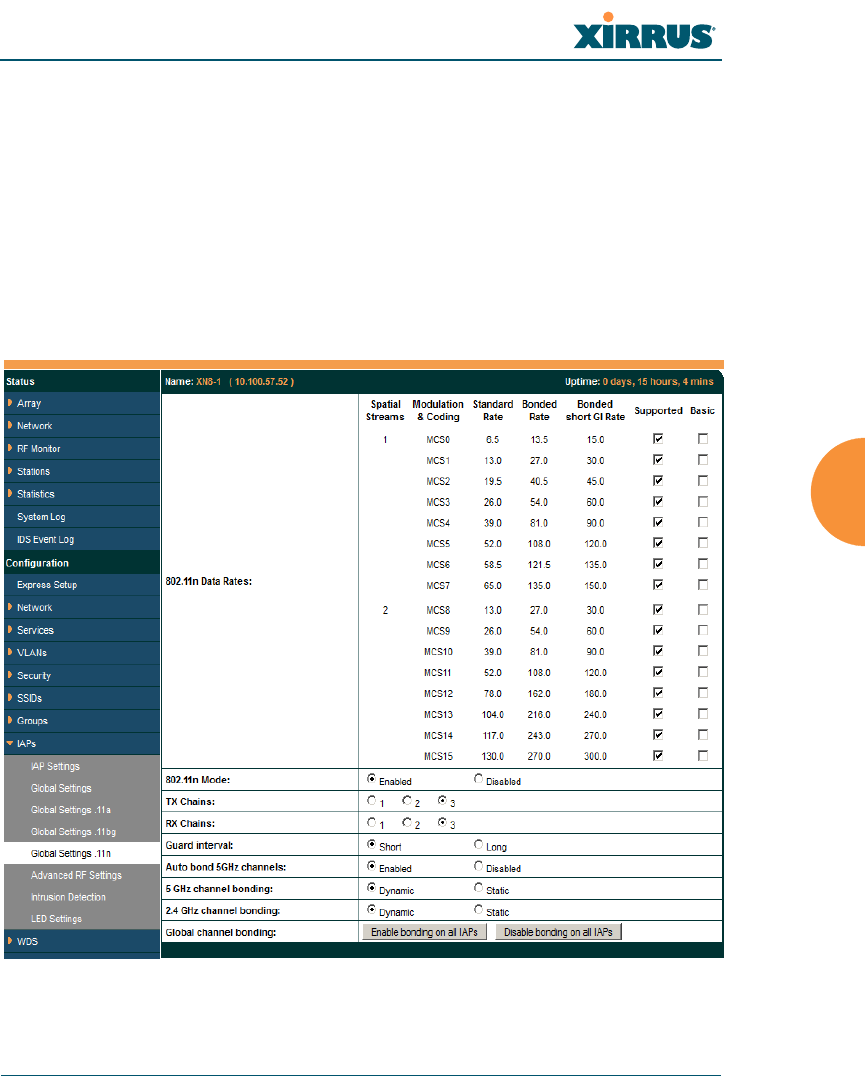Disable Auto bond 5GHz channels
This screenshot has height=1076, width=865.
[x=479, y=866]
